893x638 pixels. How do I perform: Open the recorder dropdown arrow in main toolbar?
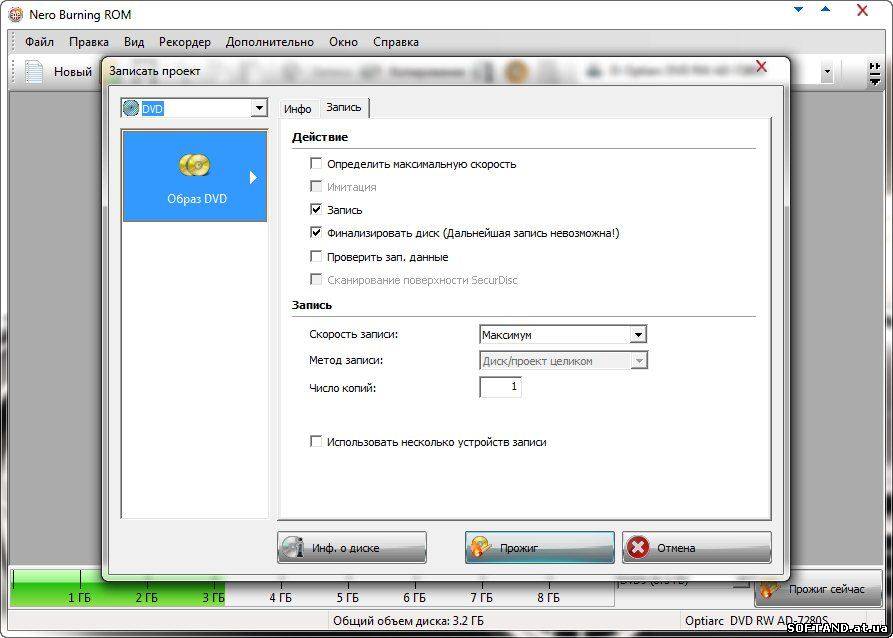827,73
